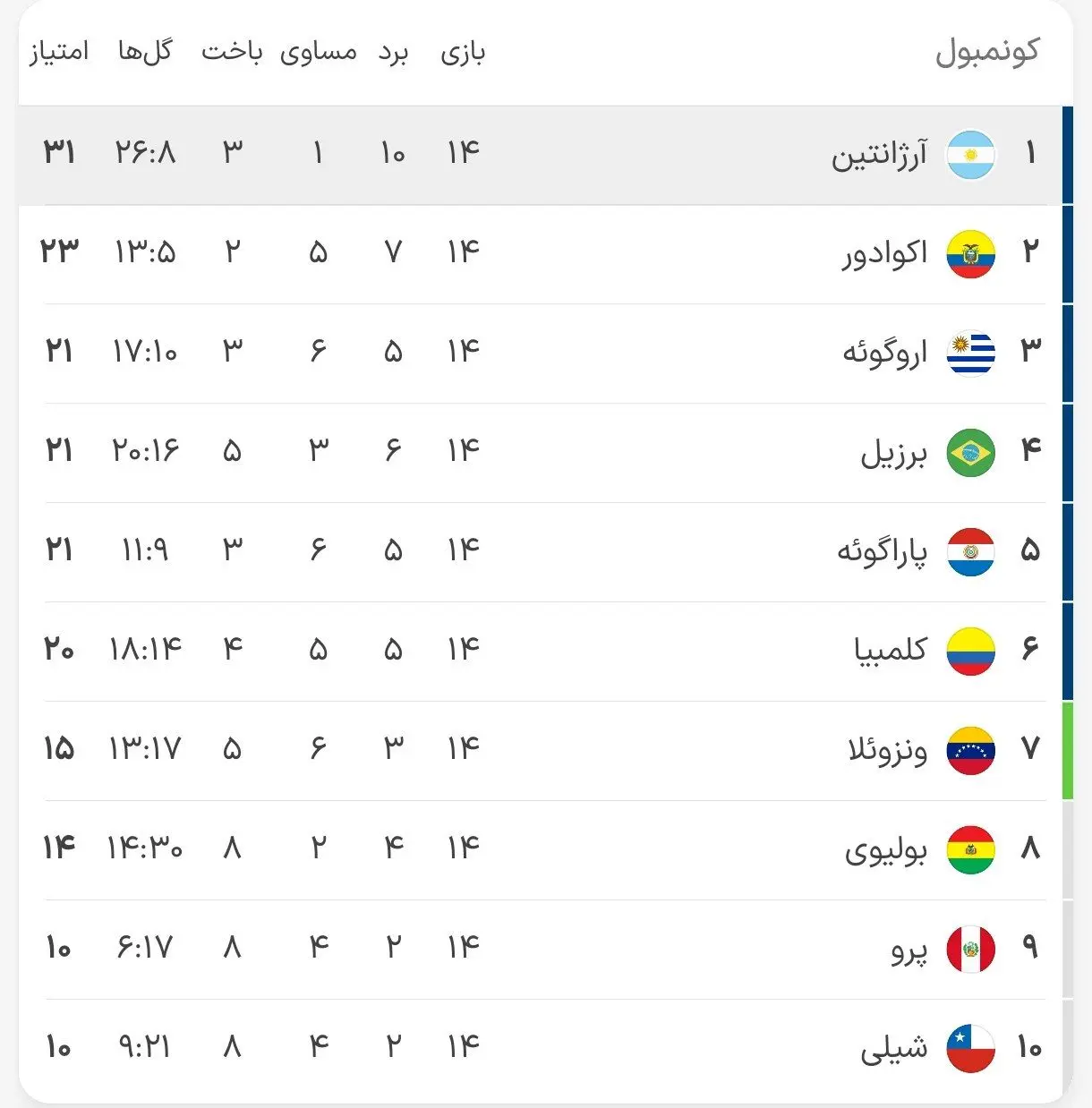Viewport: 1092px width, 1108px height.
Task: Sort by the امتیاز points column header
Action: point(59,51)
